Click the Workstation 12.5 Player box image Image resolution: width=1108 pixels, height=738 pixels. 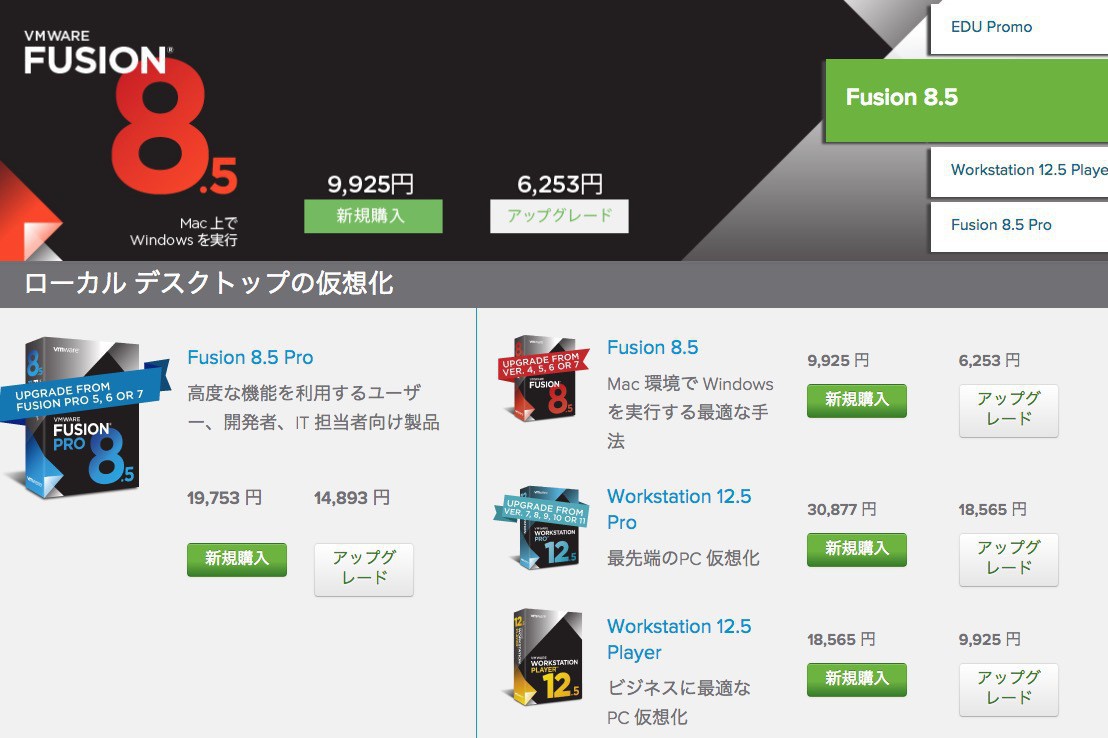click(543, 657)
